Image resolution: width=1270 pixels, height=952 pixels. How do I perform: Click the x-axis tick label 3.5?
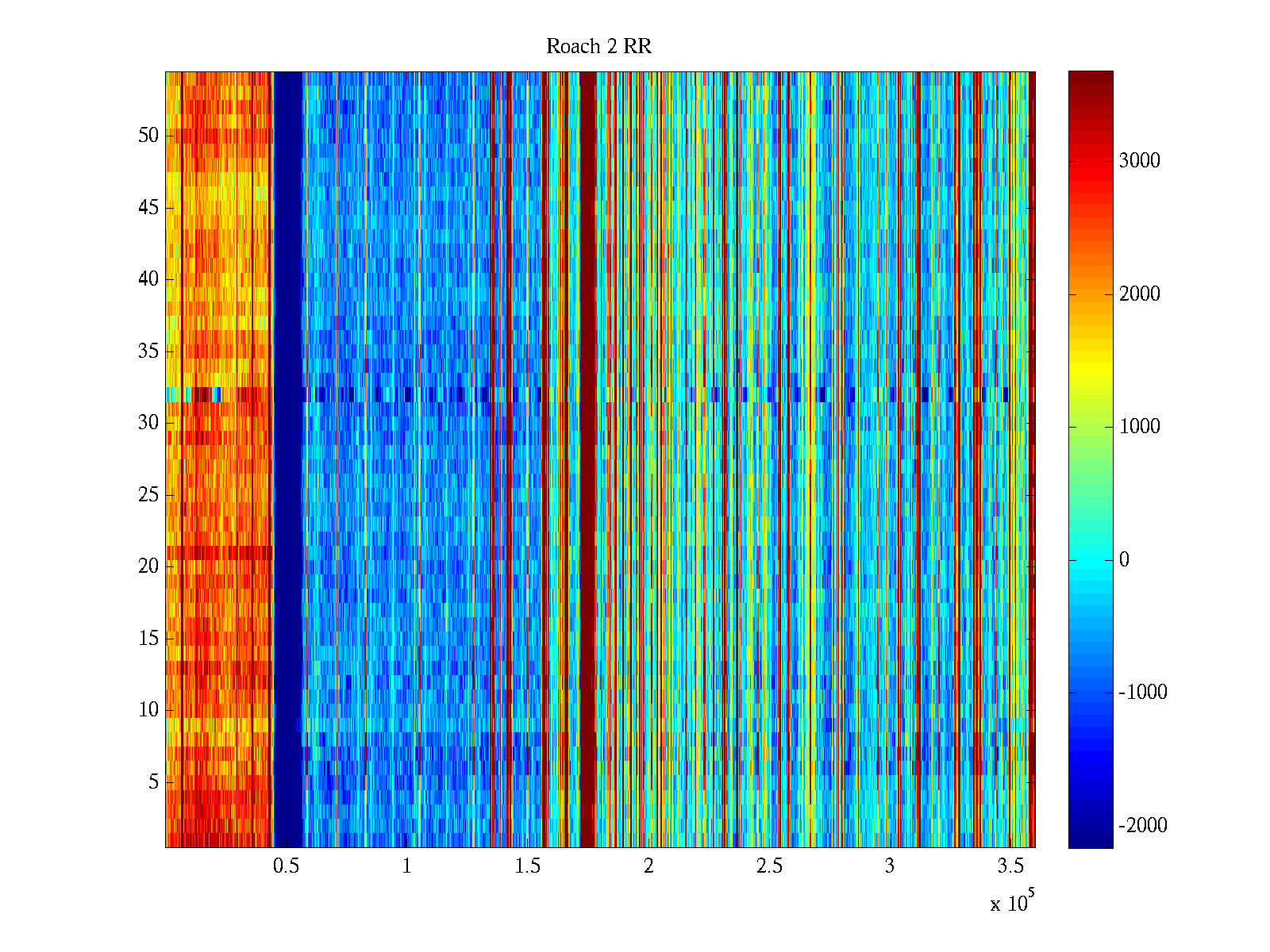(x=1010, y=866)
